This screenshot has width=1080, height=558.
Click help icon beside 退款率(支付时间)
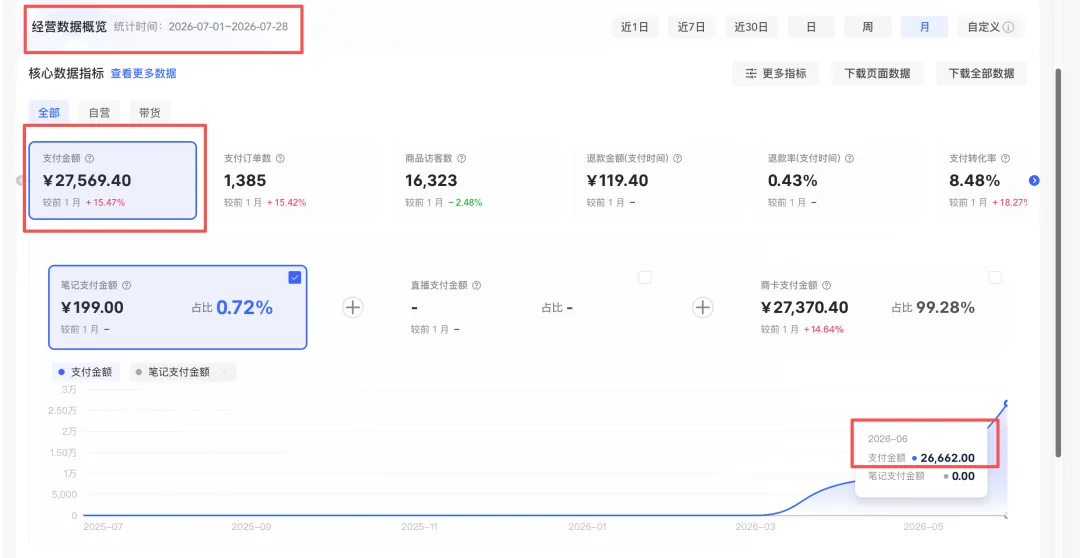(849, 158)
